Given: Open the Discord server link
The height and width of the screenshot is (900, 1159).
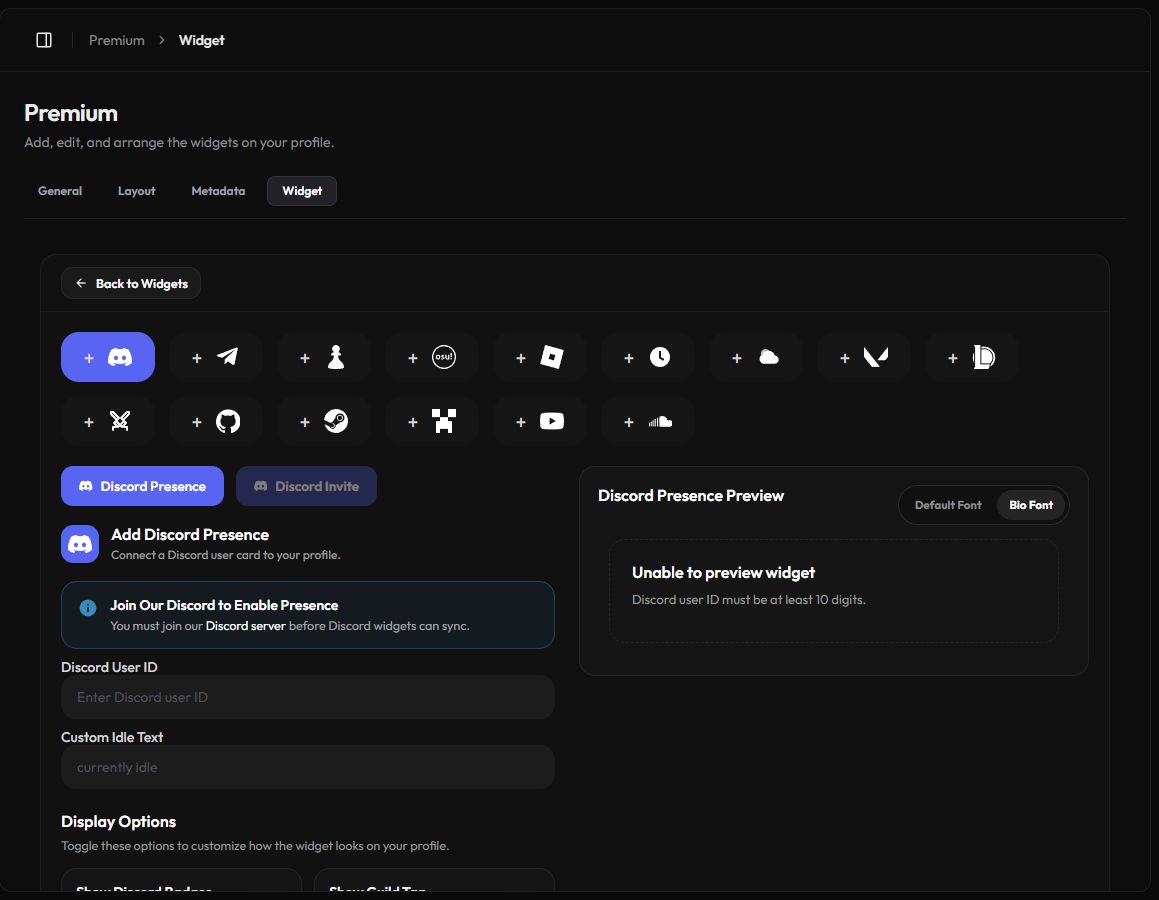Looking at the screenshot, I should click(245, 626).
